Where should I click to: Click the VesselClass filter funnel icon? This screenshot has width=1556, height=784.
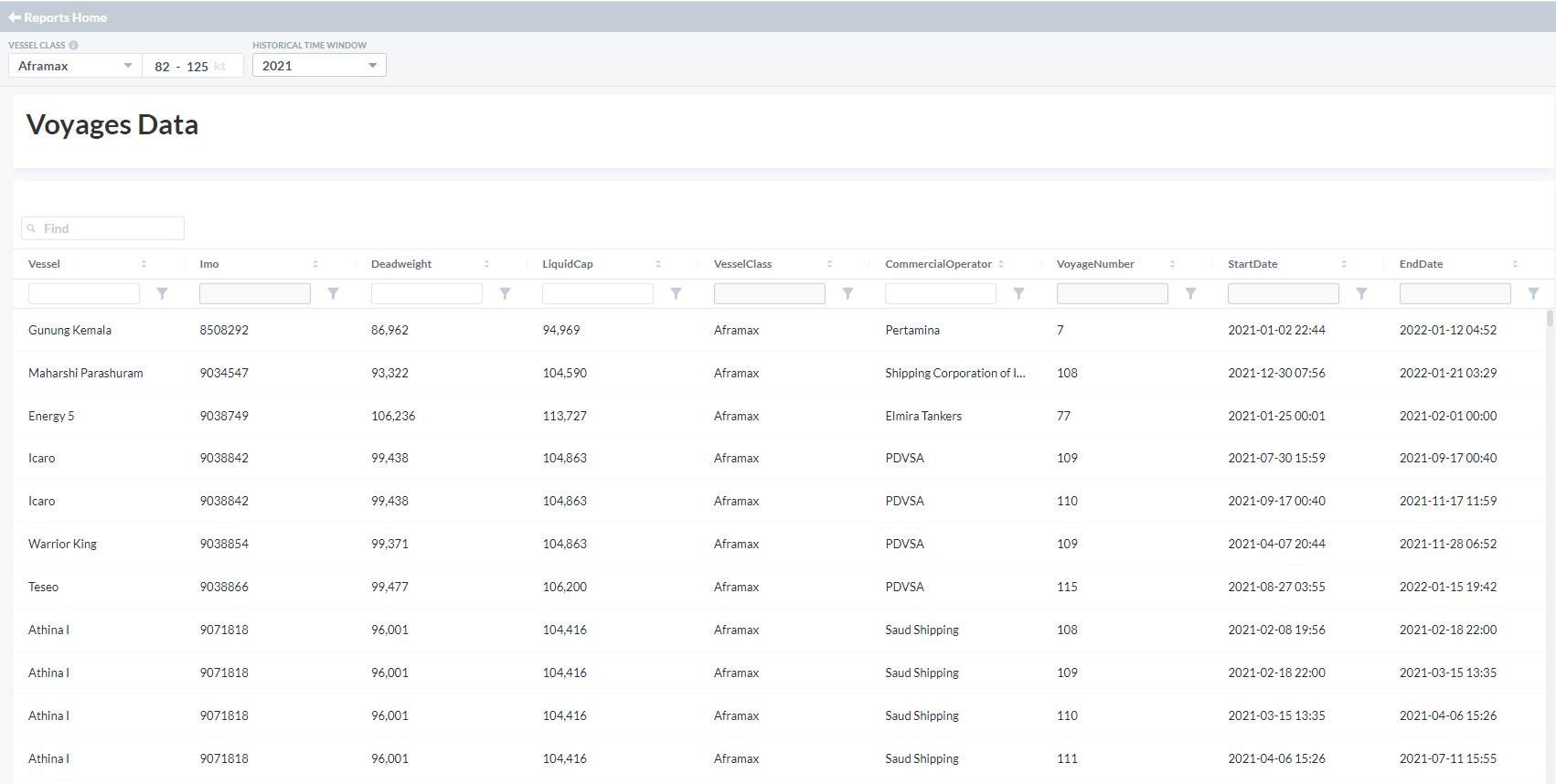point(847,293)
